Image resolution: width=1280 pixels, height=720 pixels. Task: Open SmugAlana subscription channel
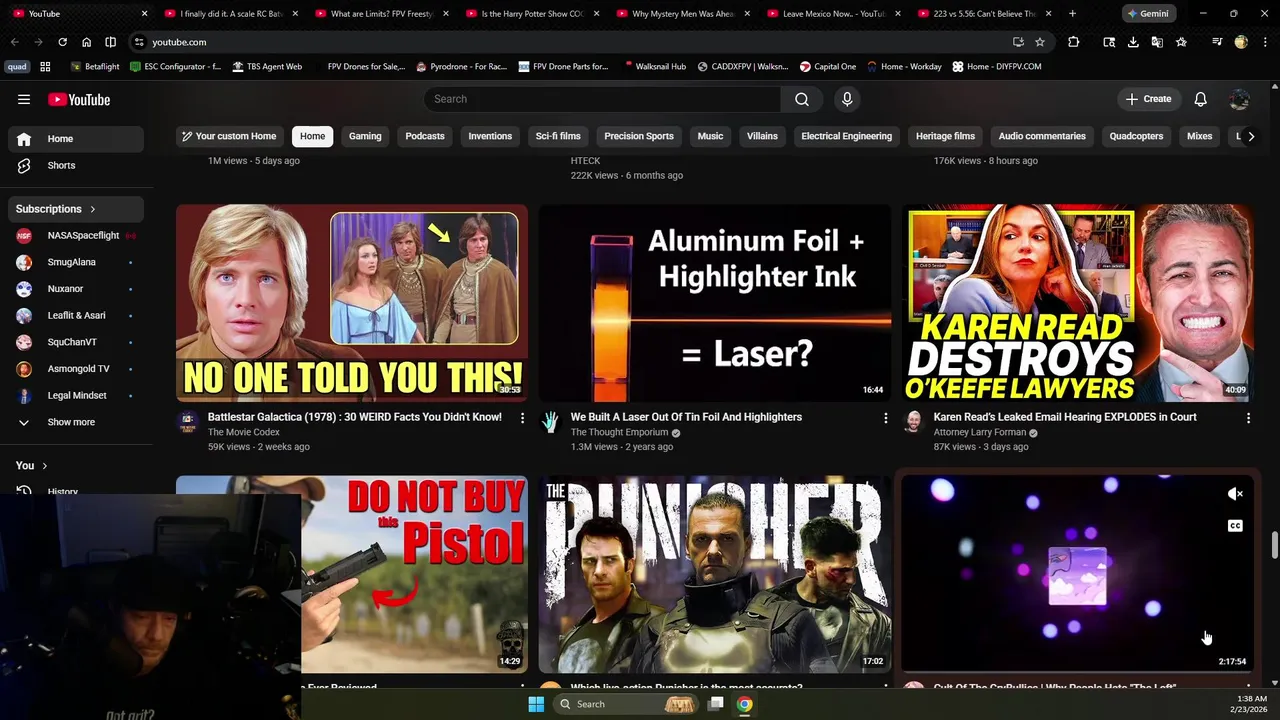click(x=76, y=262)
